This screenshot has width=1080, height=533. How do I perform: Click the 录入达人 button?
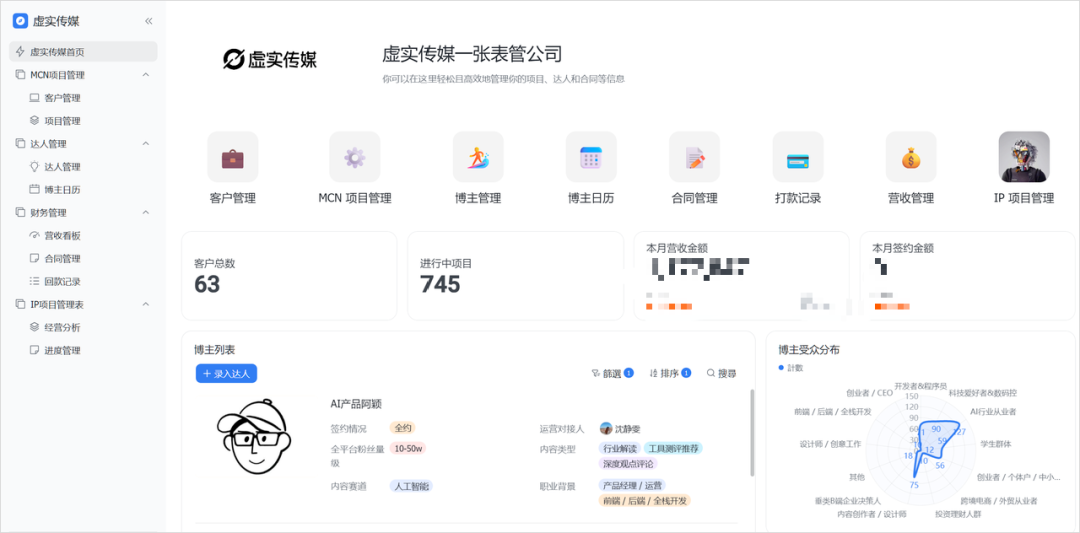pos(226,374)
